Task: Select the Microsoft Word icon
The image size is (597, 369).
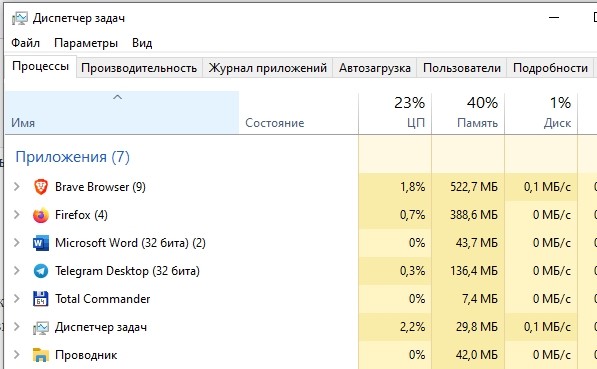Action: coord(41,243)
